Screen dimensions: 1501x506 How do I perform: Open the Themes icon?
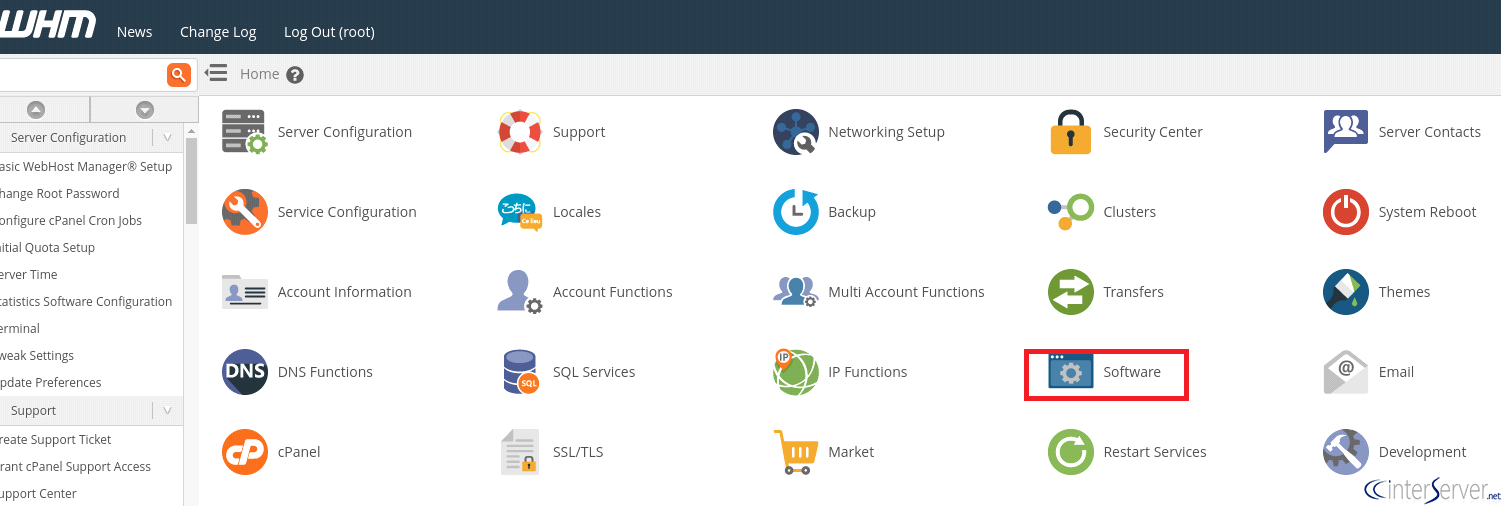tap(1346, 292)
